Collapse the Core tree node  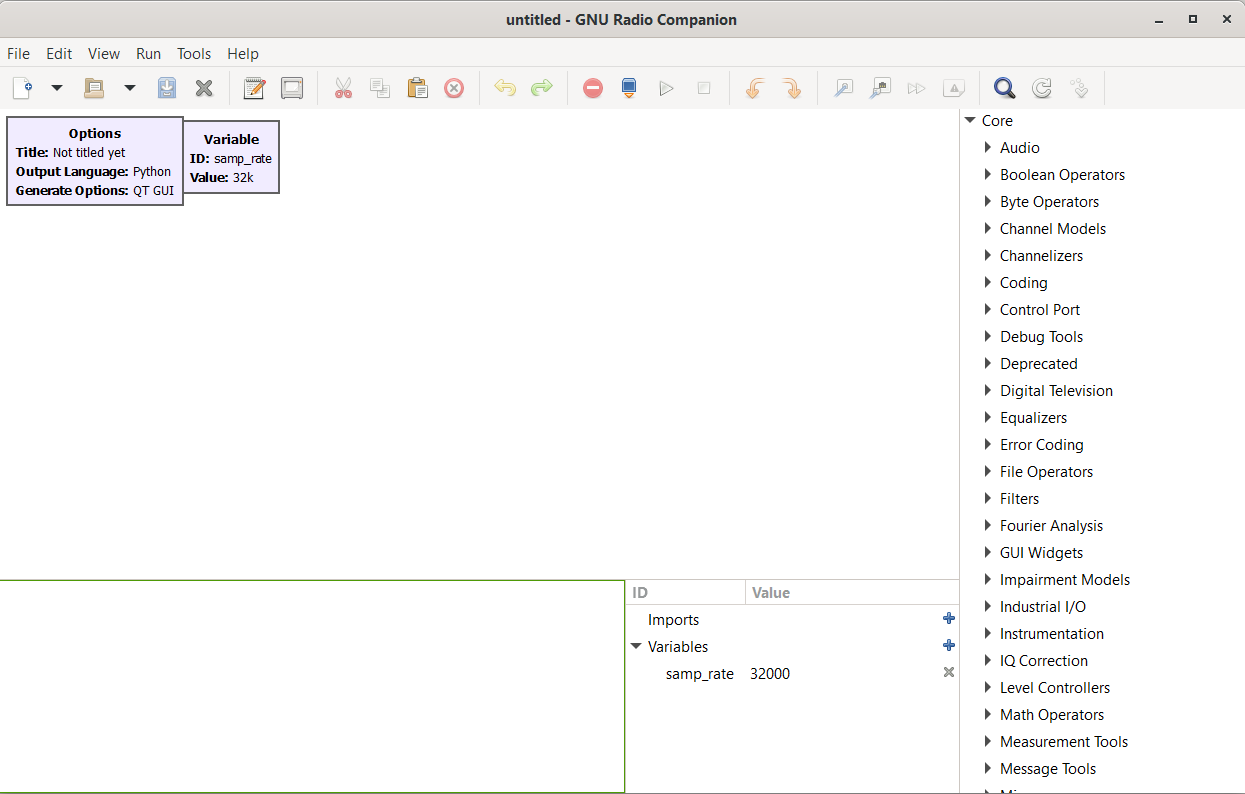970,120
